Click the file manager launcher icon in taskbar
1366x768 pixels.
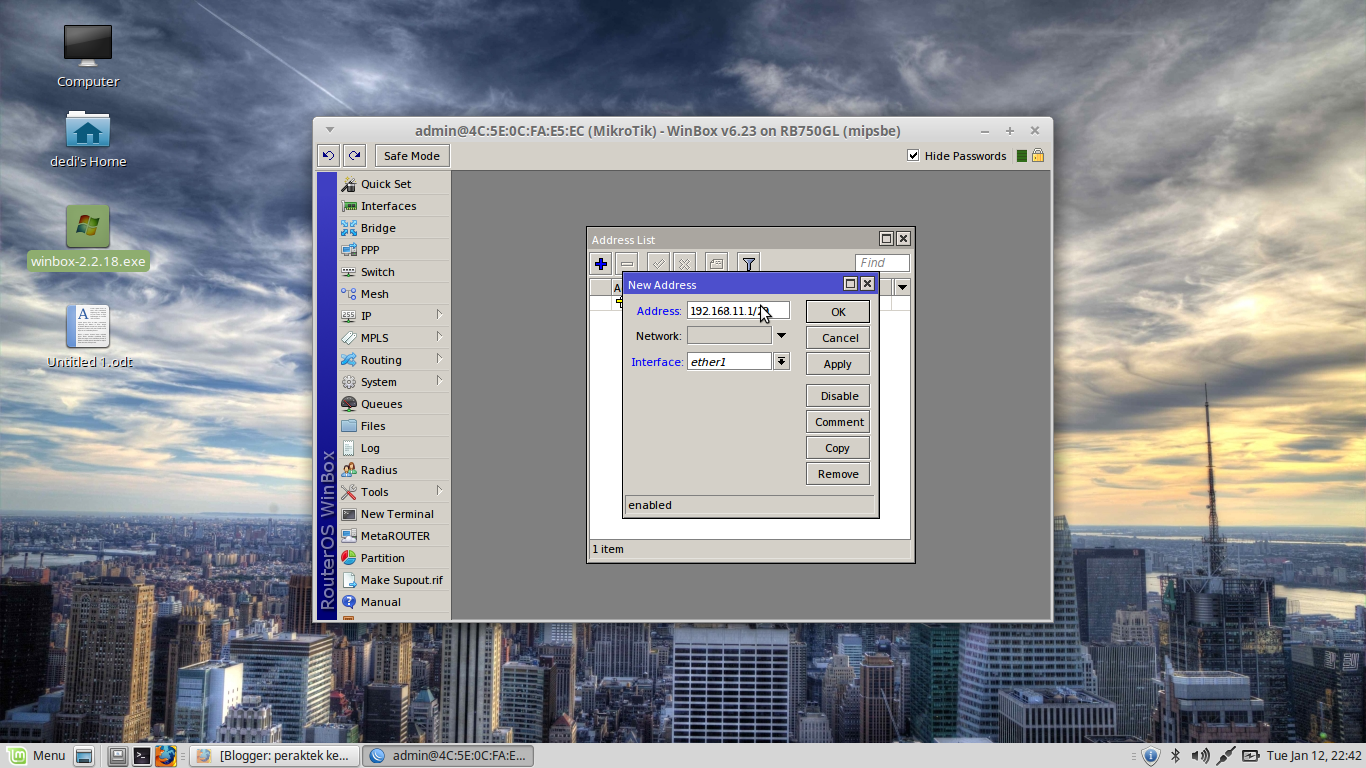click(x=118, y=756)
